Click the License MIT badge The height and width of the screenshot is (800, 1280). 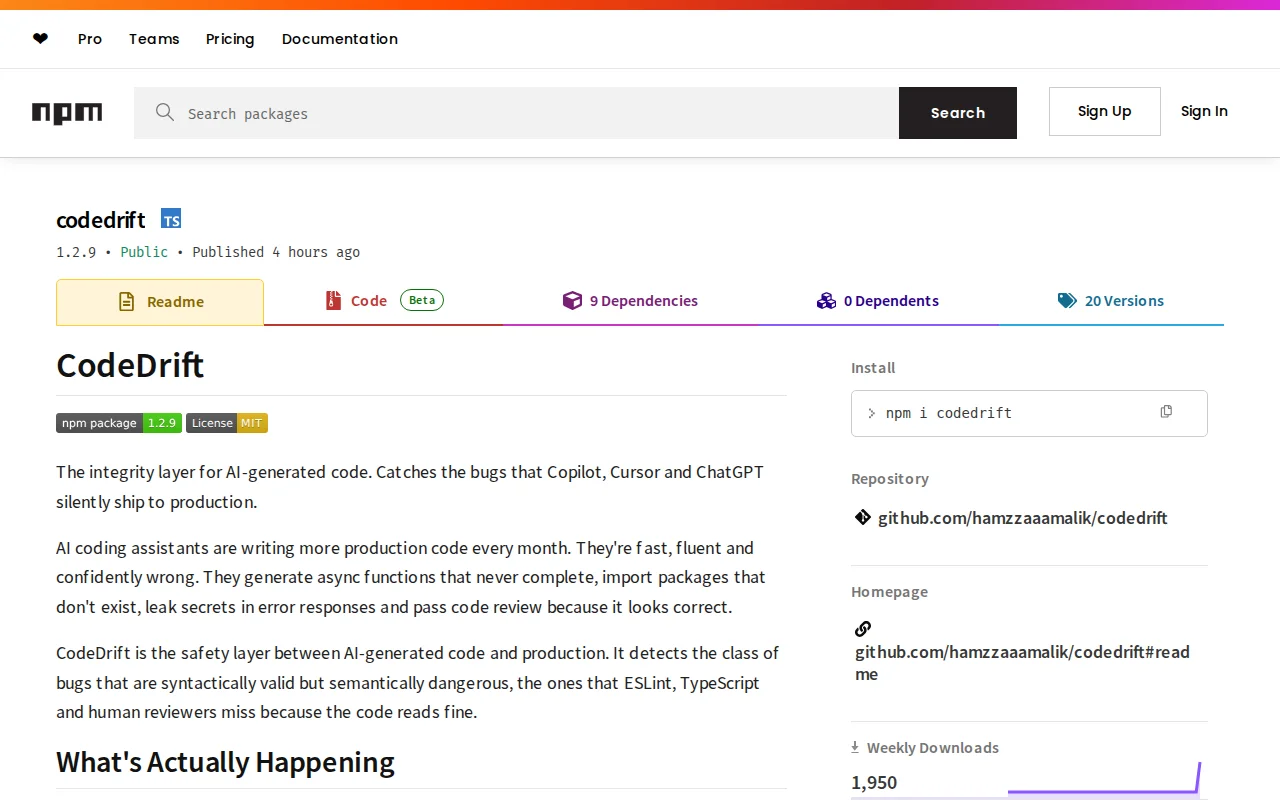click(x=227, y=423)
